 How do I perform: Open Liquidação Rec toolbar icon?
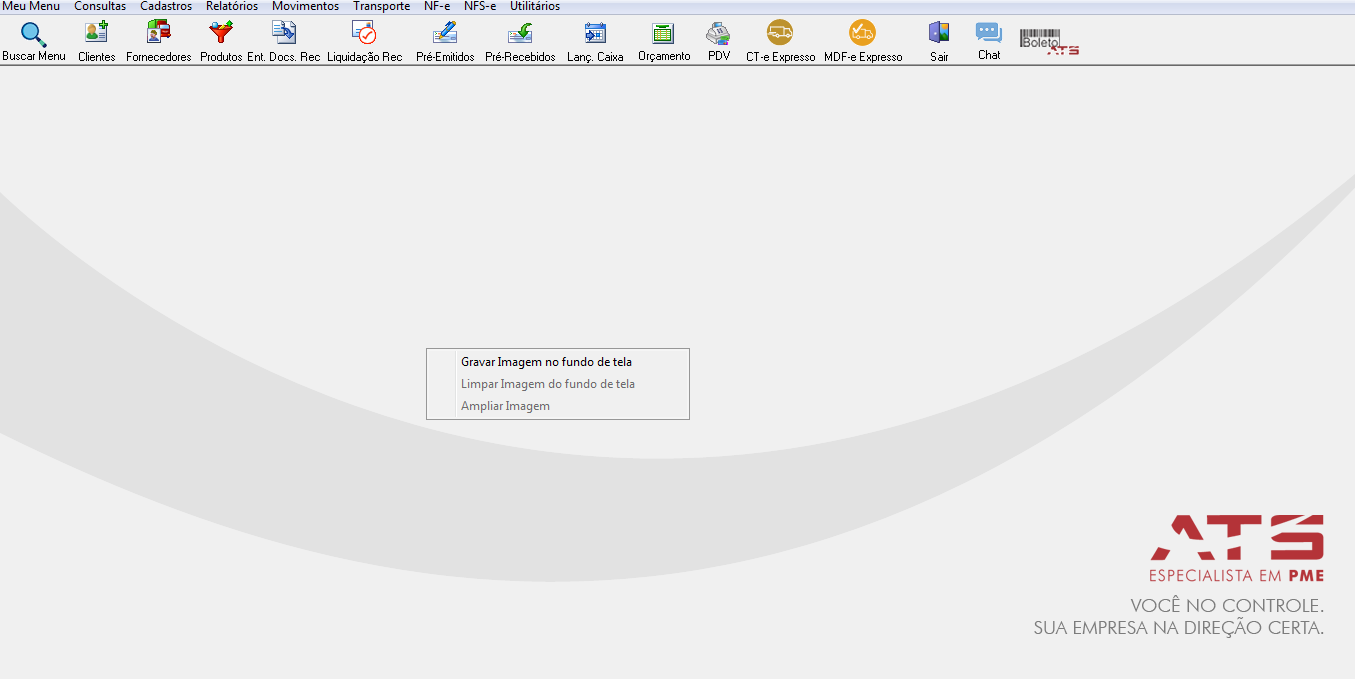[364, 33]
